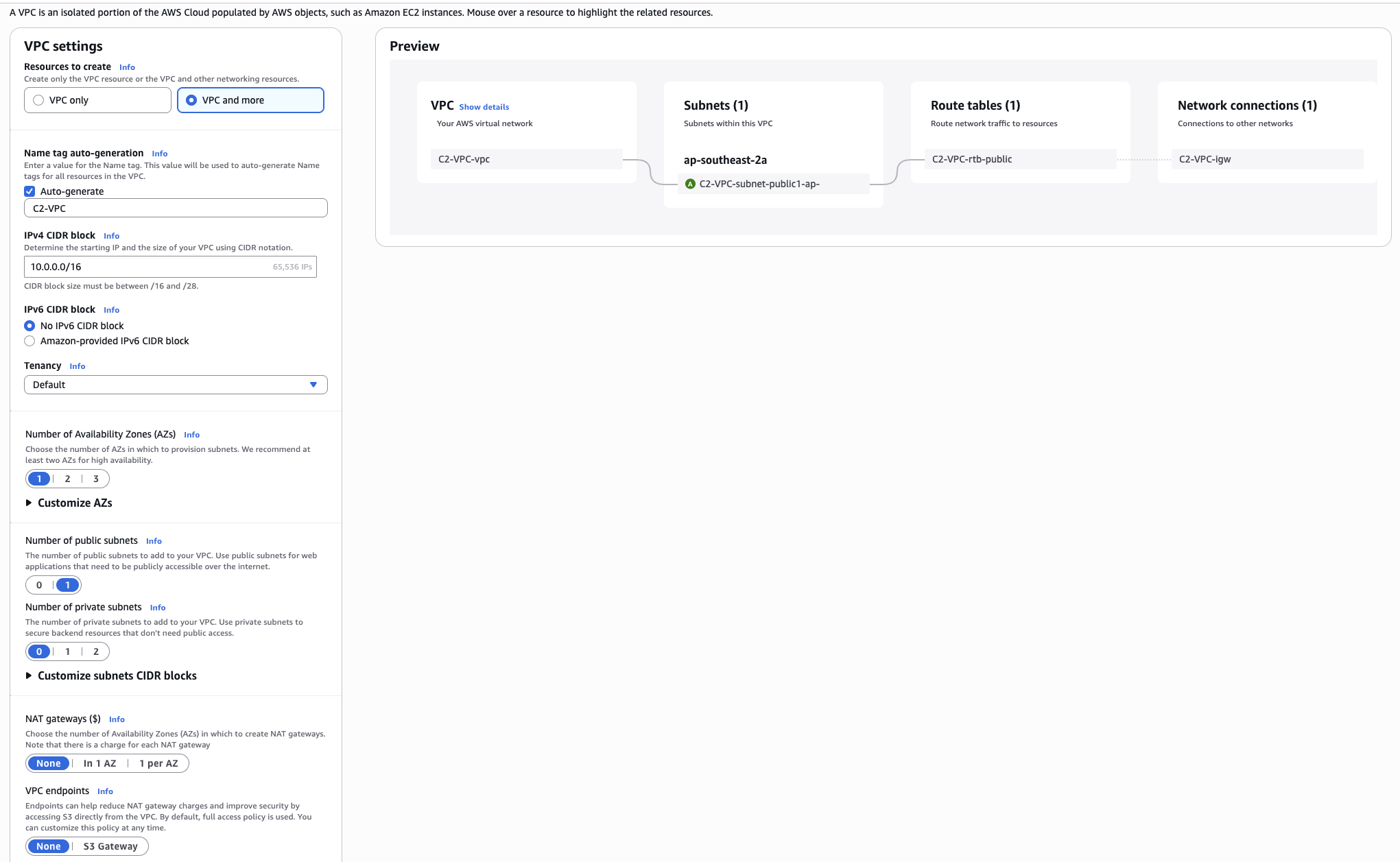Choose 1 Availability Zone
This screenshot has height=862, width=1400.
pos(39,479)
